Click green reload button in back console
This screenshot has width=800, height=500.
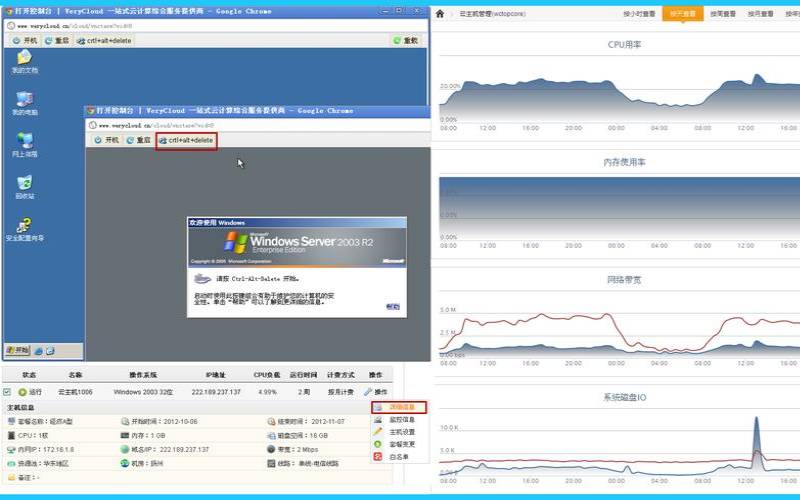[x=406, y=40]
